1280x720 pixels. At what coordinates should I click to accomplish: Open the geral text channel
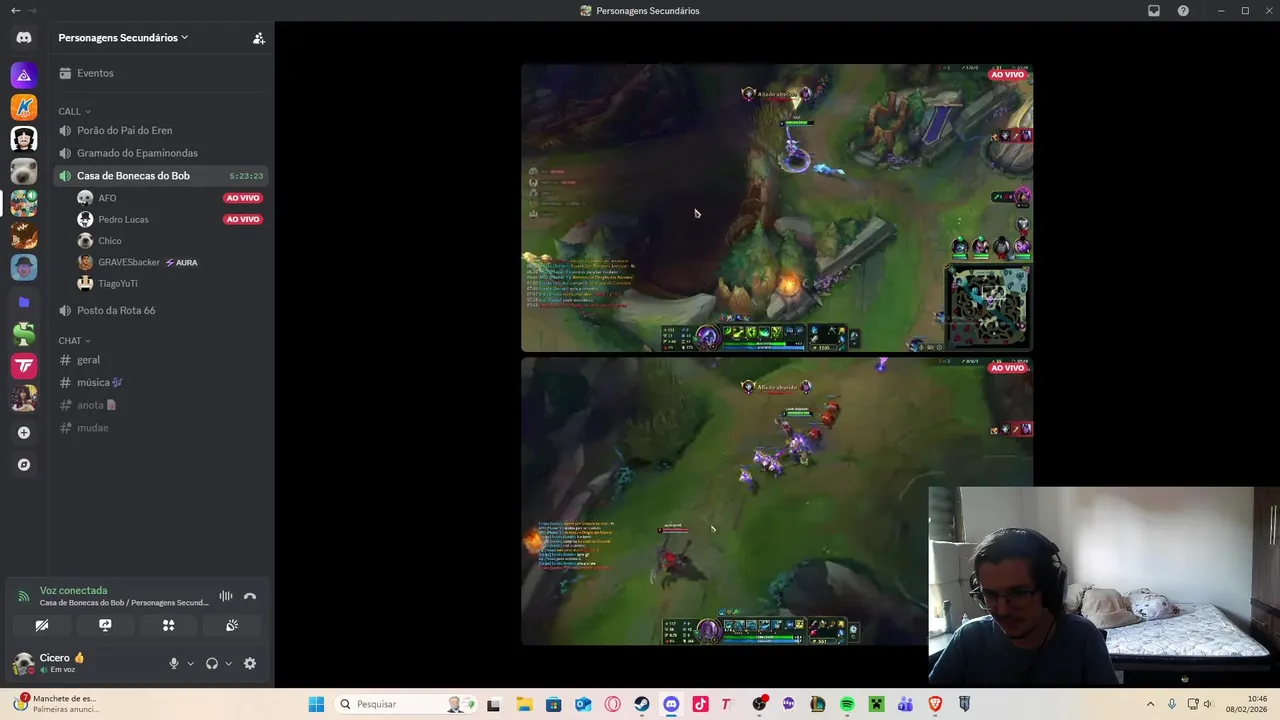[x=160, y=360]
